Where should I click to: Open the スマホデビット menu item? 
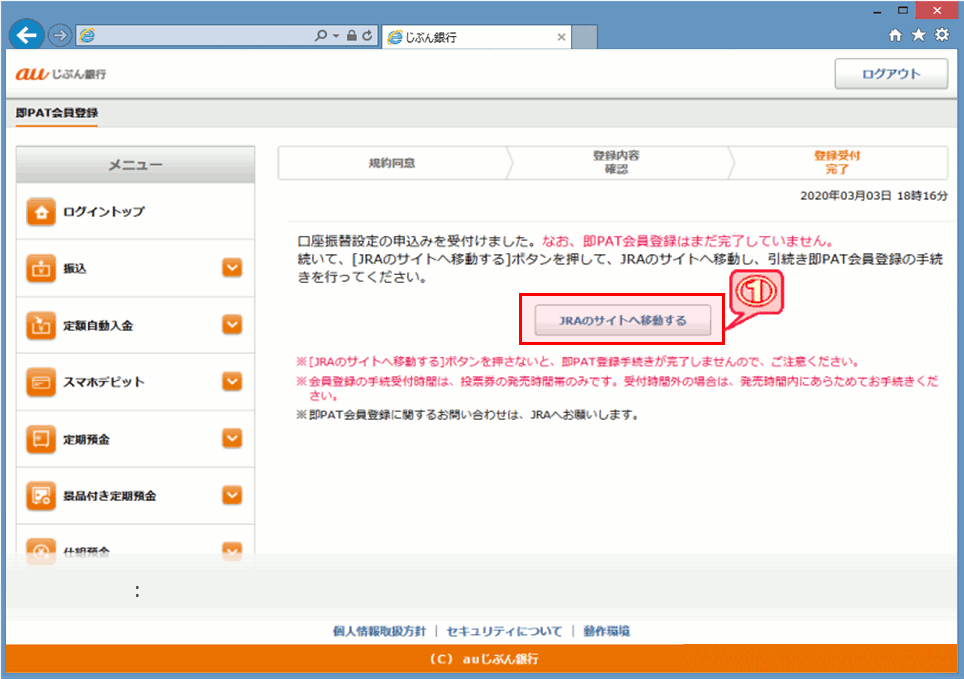tap(135, 382)
